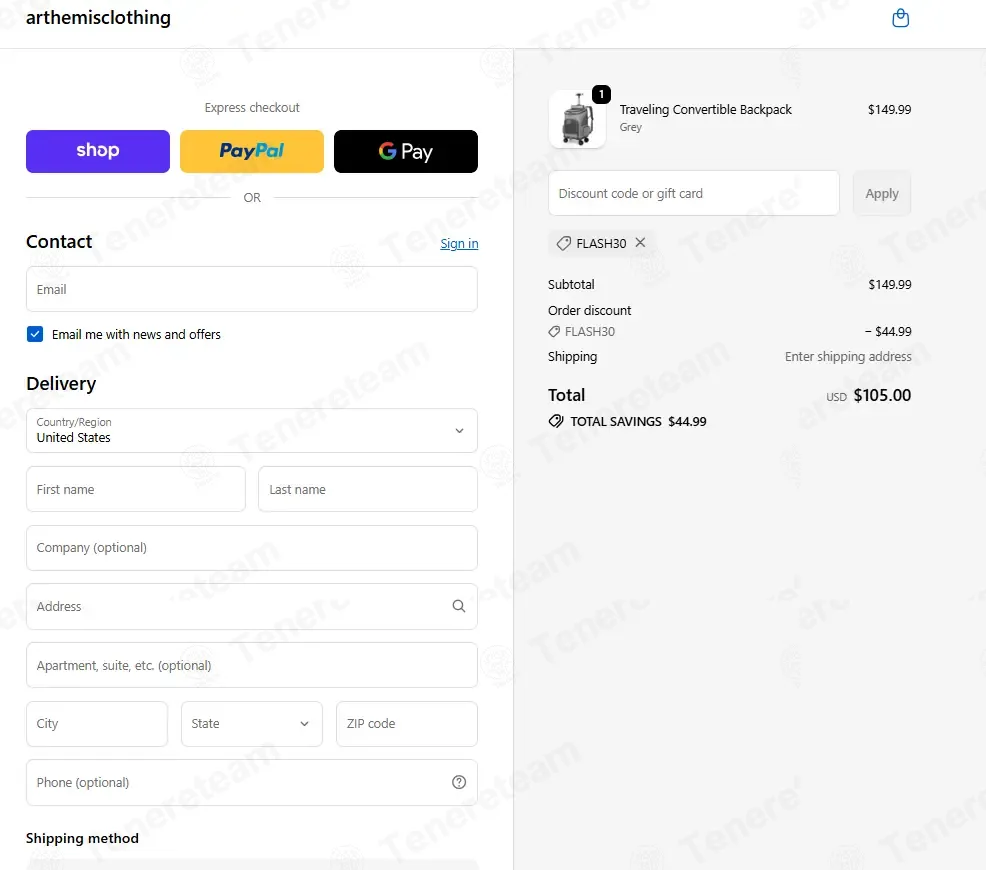Click the Total Savings tag icon

[x=556, y=421]
